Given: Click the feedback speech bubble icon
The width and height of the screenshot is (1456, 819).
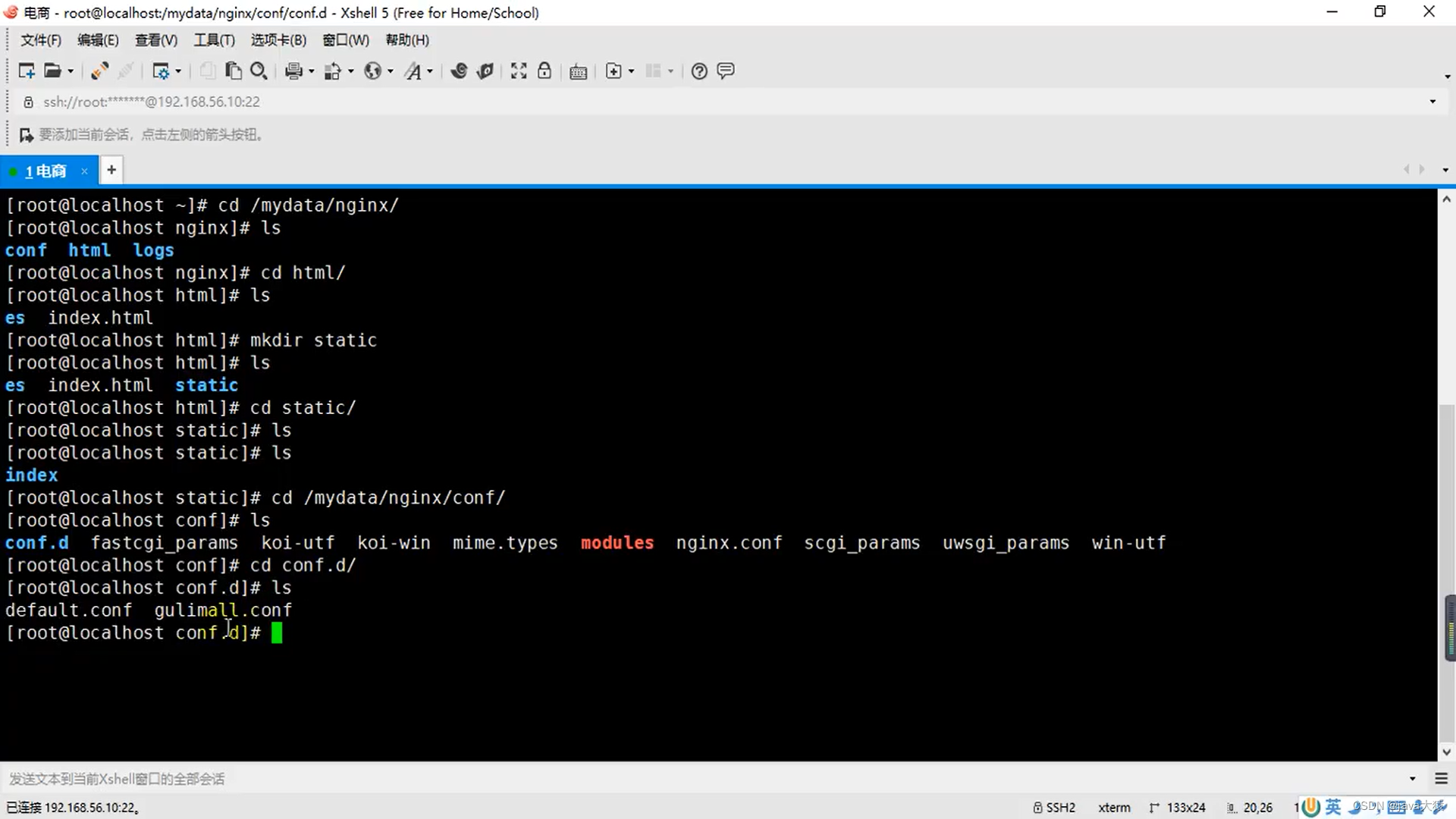Looking at the screenshot, I should [726, 71].
